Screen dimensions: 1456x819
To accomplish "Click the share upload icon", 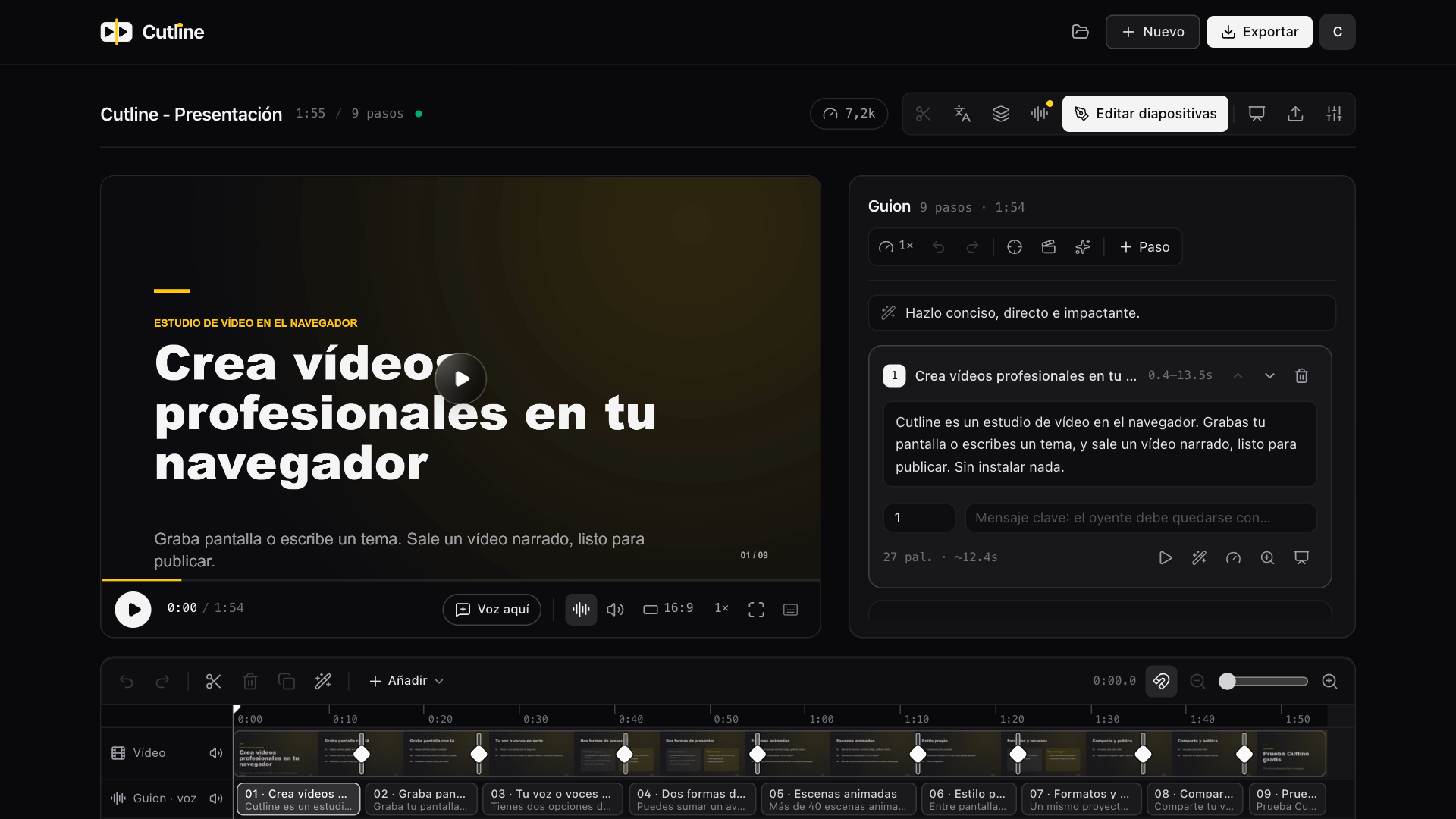I will pos(1295,114).
